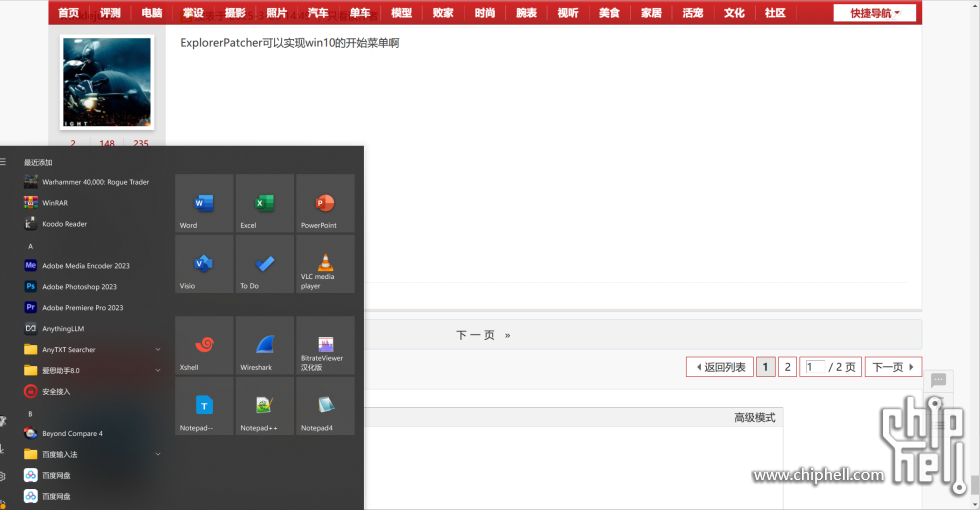The width and height of the screenshot is (980, 510).
Task: Launch the Wireshark tile
Action: click(265, 345)
